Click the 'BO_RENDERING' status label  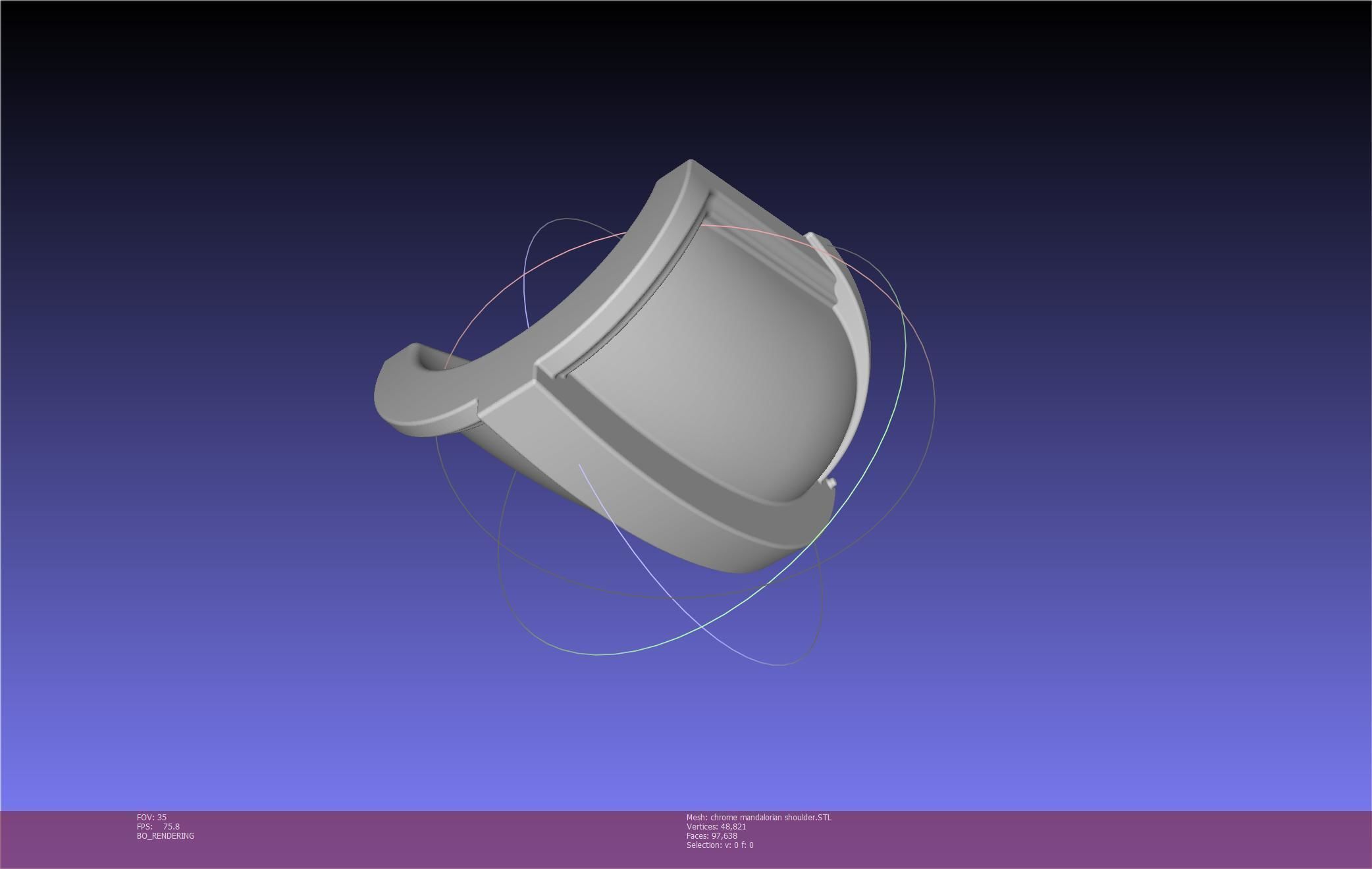165,835
